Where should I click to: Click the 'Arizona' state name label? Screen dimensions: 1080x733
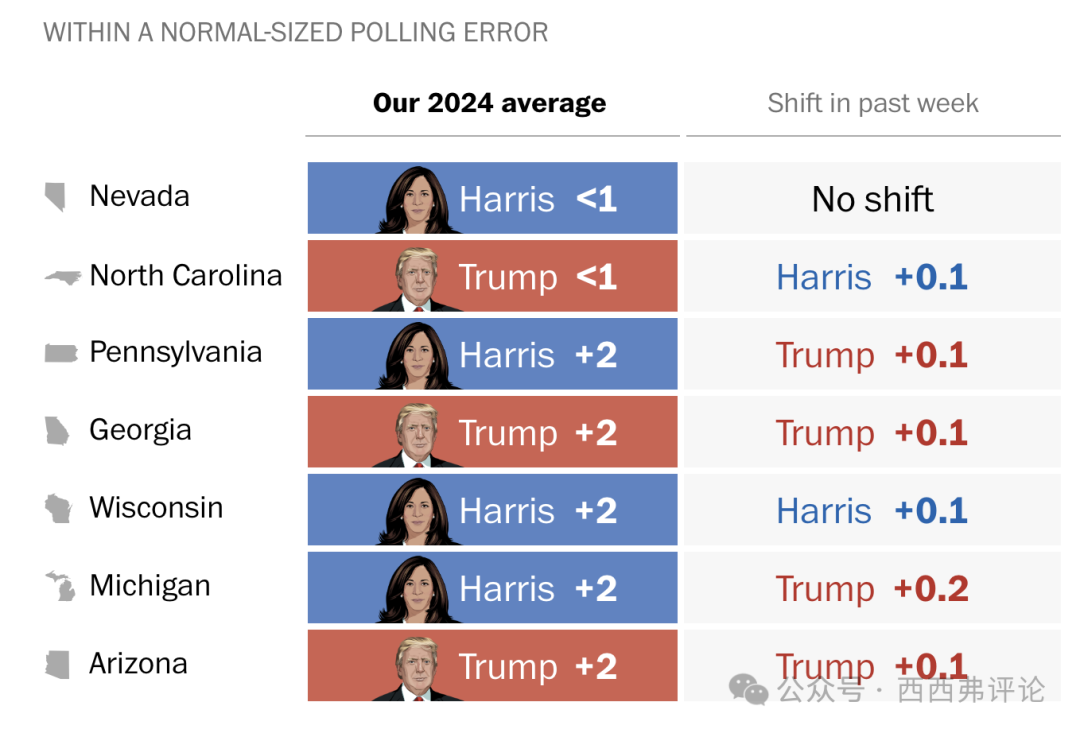(138, 664)
